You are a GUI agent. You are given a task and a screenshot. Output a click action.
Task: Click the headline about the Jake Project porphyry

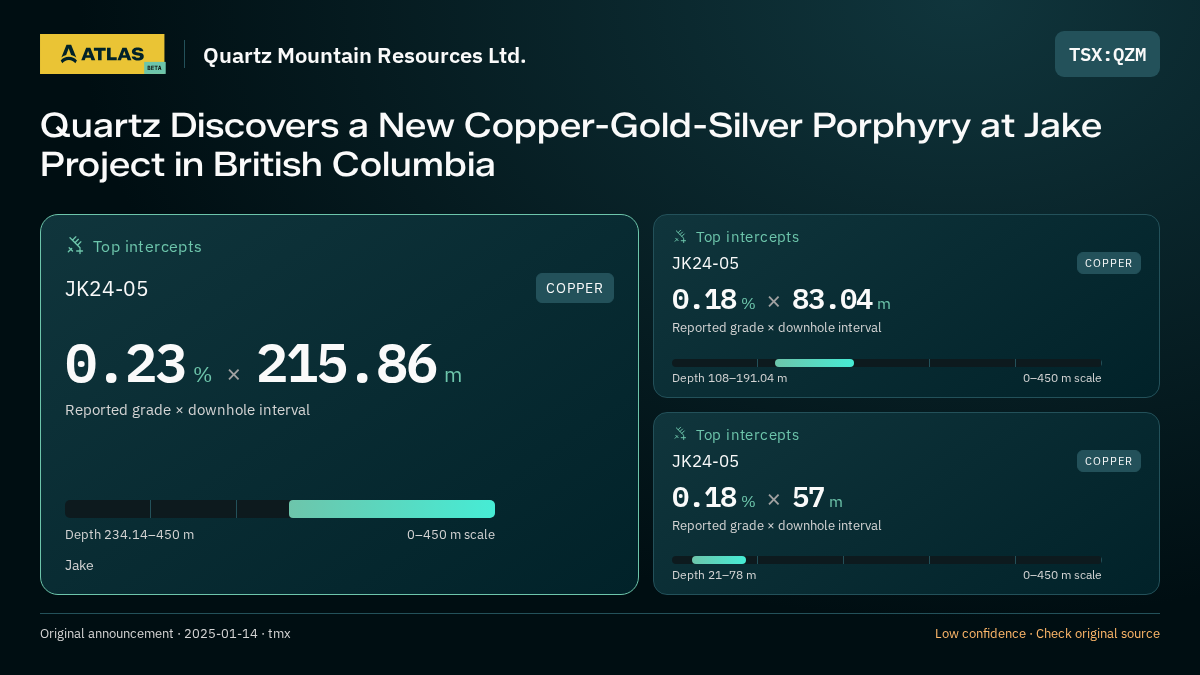point(571,144)
